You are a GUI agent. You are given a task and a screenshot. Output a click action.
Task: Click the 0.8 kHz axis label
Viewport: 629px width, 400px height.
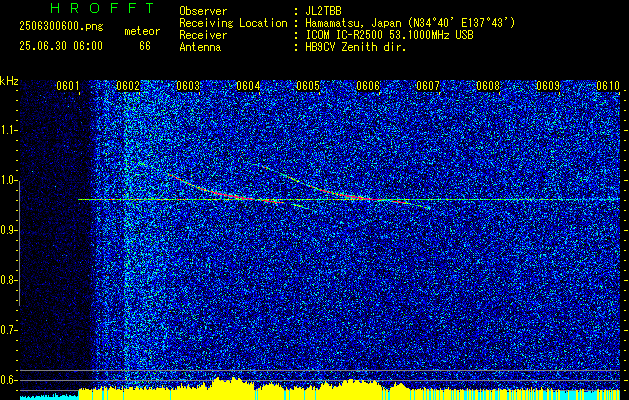coord(7,280)
